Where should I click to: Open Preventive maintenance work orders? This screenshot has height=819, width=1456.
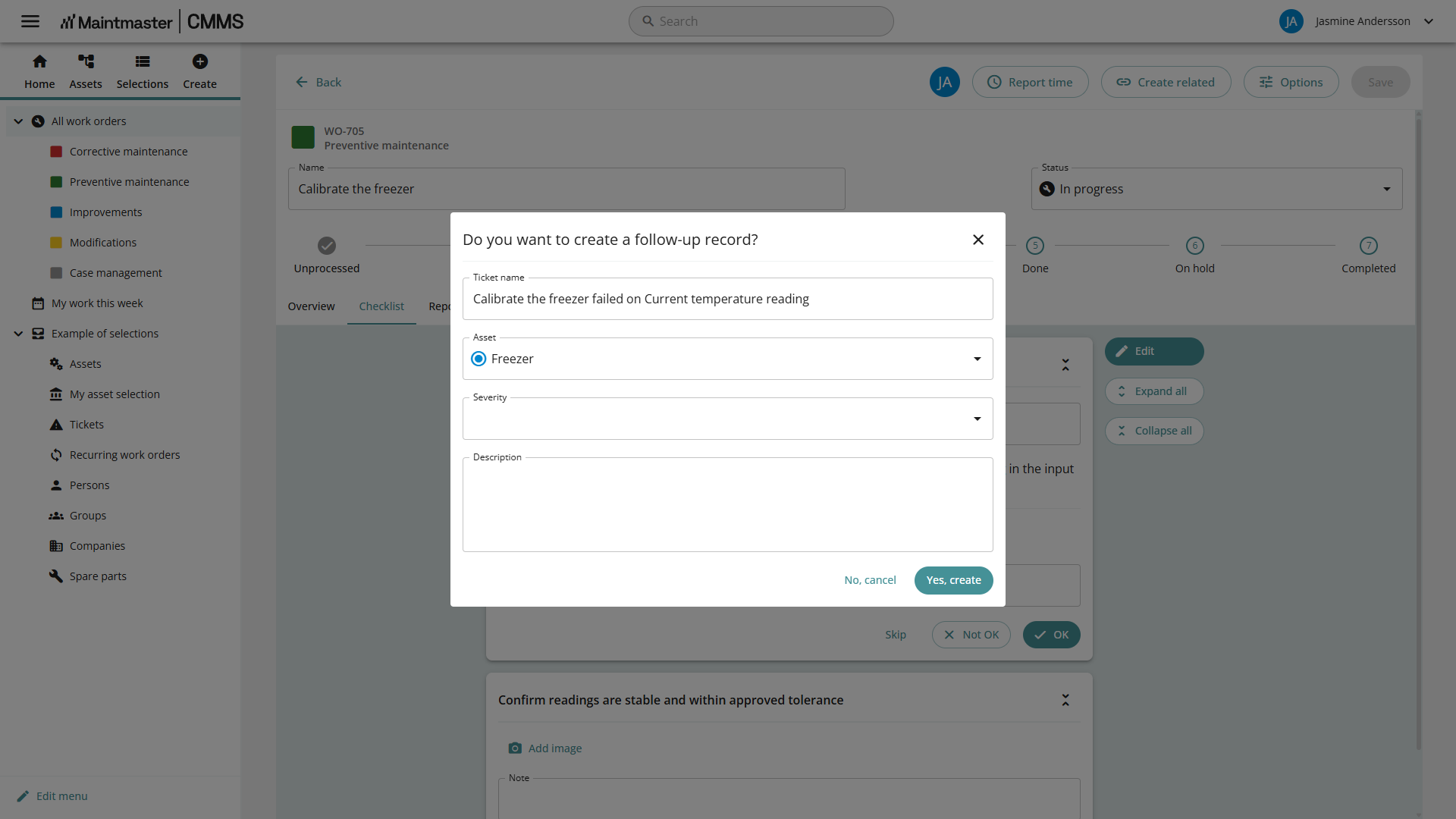coord(129,182)
